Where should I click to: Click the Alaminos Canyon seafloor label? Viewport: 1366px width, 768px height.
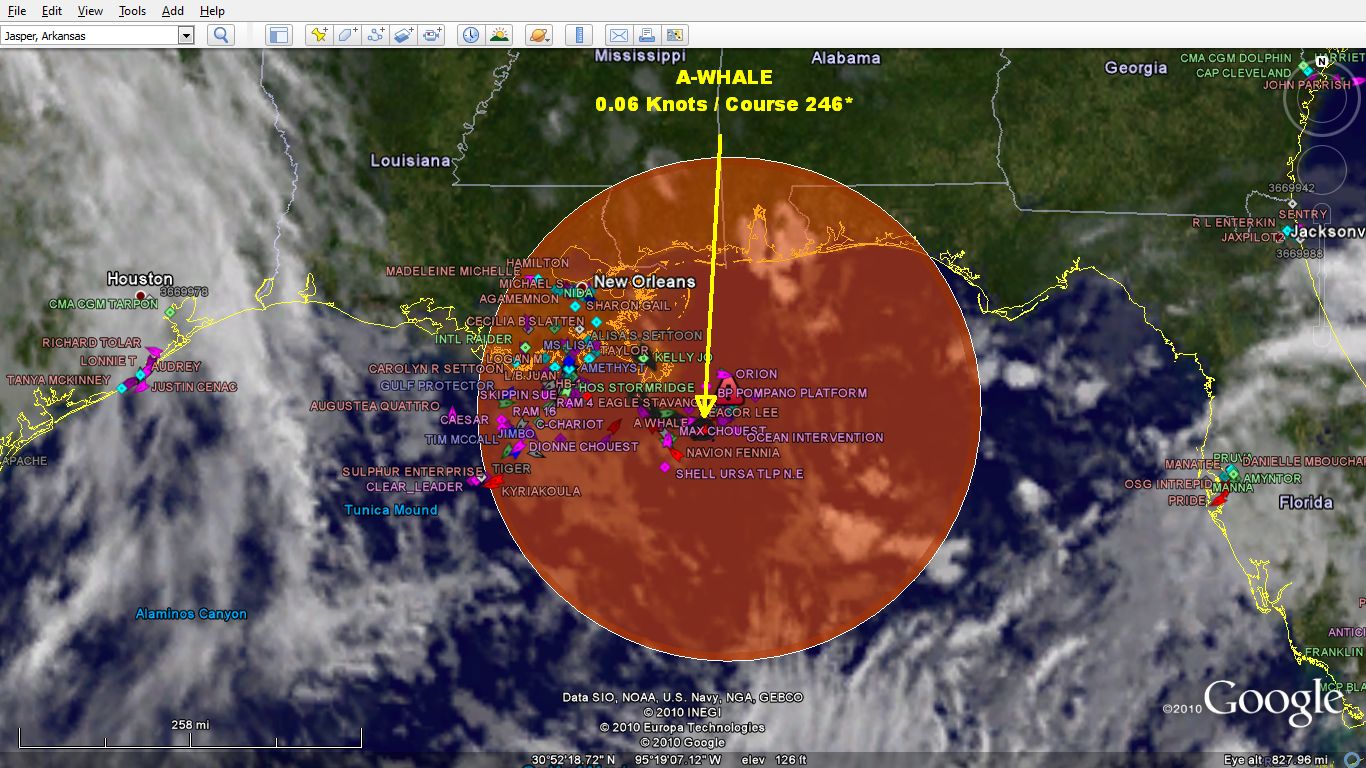pyautogui.click(x=191, y=614)
